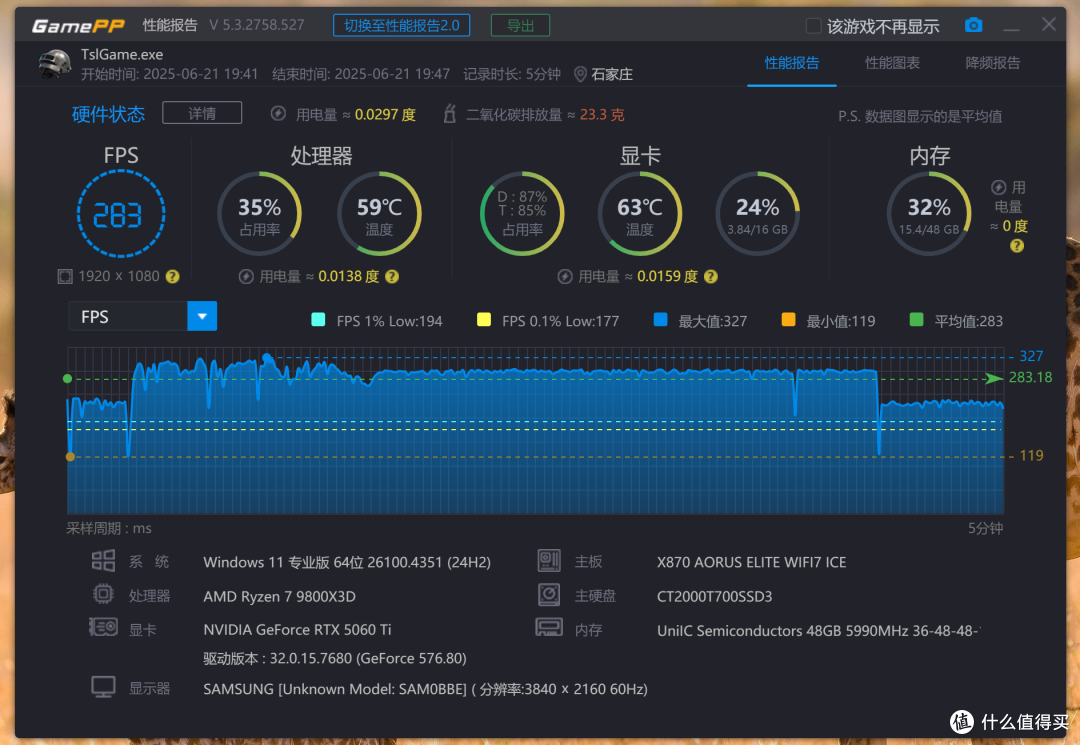The width and height of the screenshot is (1080, 745).
Task: Click the monitor display icon
Action: [x=103, y=687]
